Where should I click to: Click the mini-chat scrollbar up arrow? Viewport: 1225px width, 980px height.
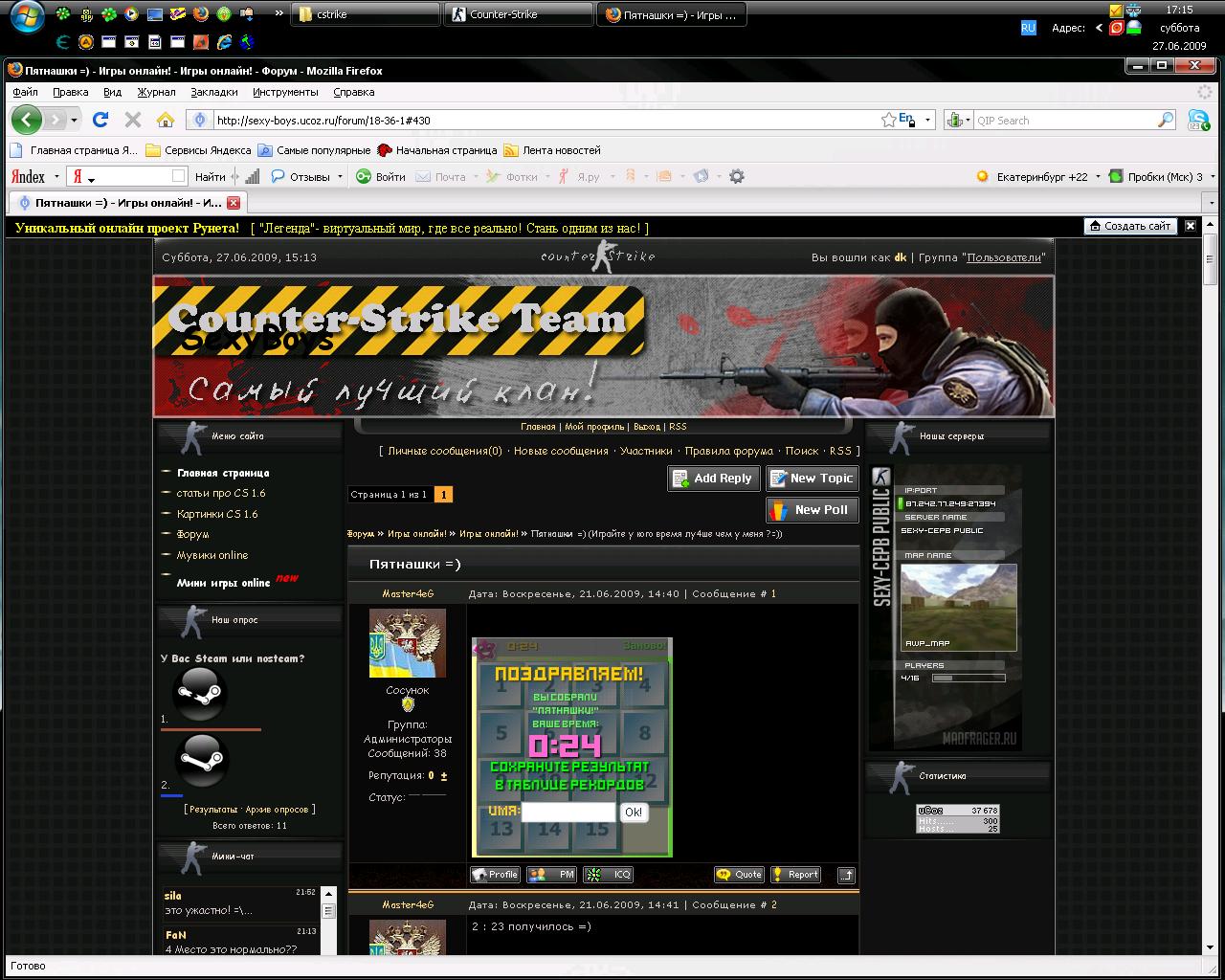[x=328, y=893]
